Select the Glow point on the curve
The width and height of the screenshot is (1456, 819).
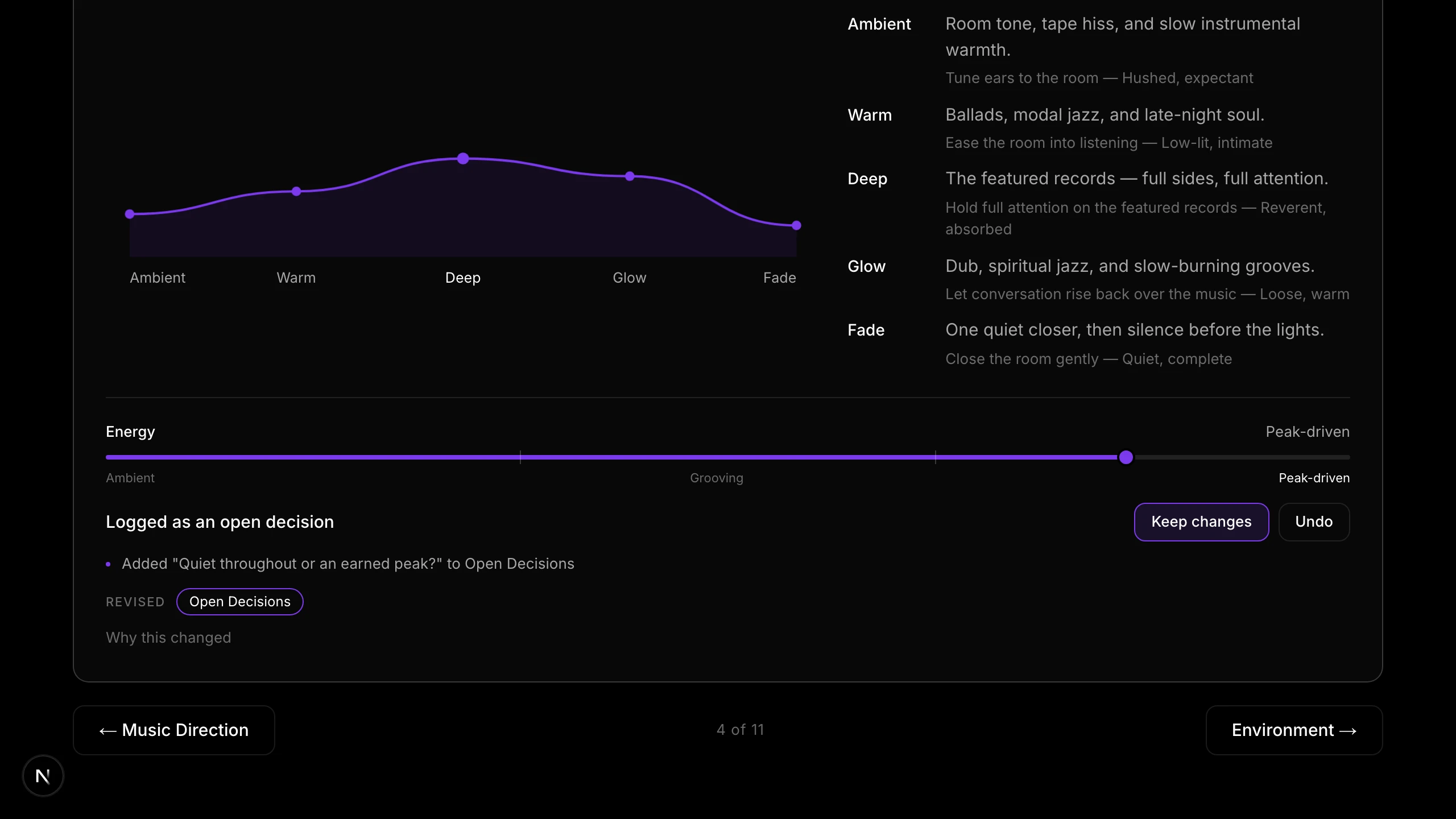(x=630, y=176)
